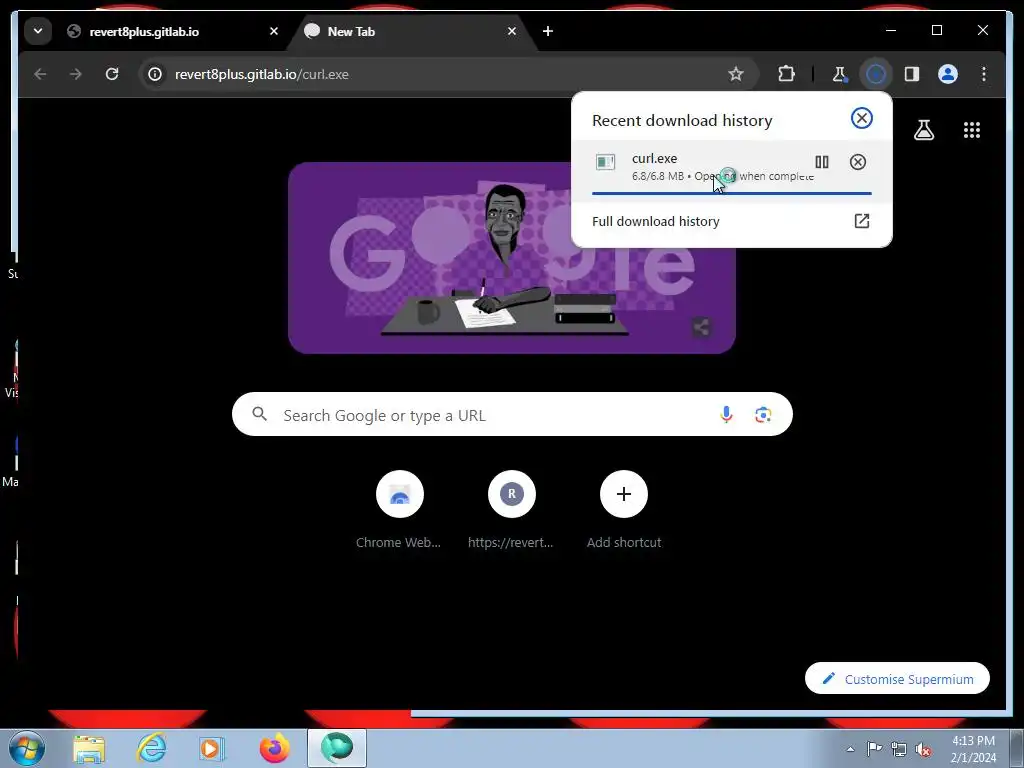Click the taskbar clock showing 4:13 PM
The width and height of the screenshot is (1024, 768).
[x=973, y=749]
